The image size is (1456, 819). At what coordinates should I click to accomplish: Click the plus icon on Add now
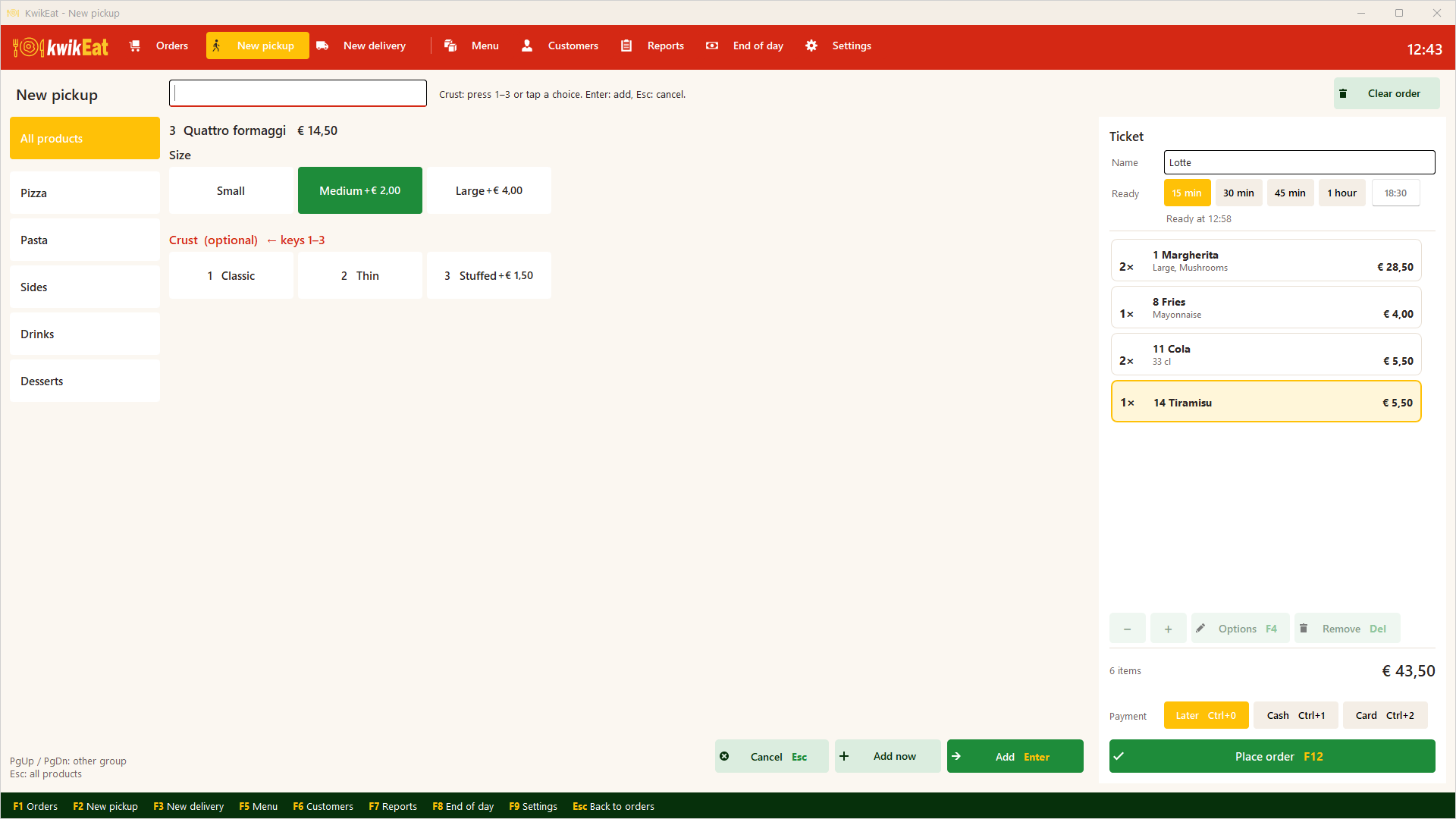coord(844,756)
